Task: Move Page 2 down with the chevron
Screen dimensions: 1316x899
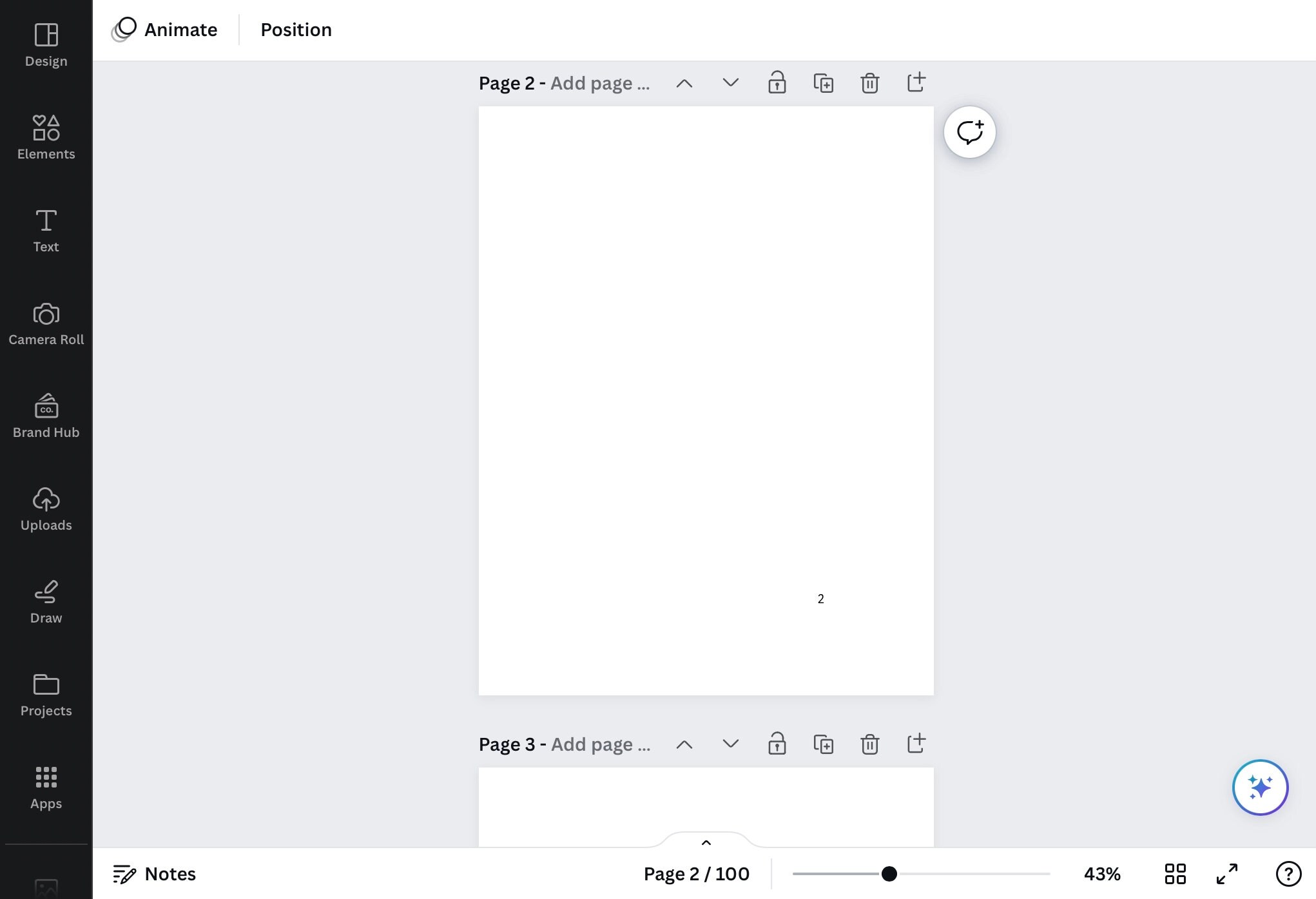Action: tap(730, 82)
